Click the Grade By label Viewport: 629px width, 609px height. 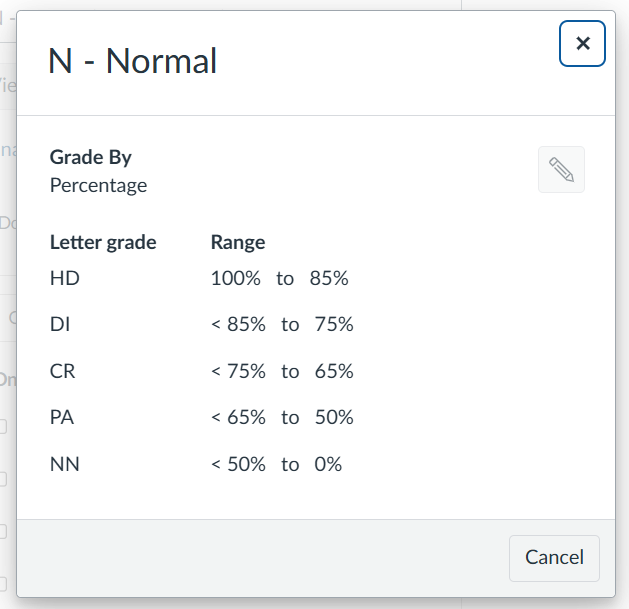tap(90, 157)
